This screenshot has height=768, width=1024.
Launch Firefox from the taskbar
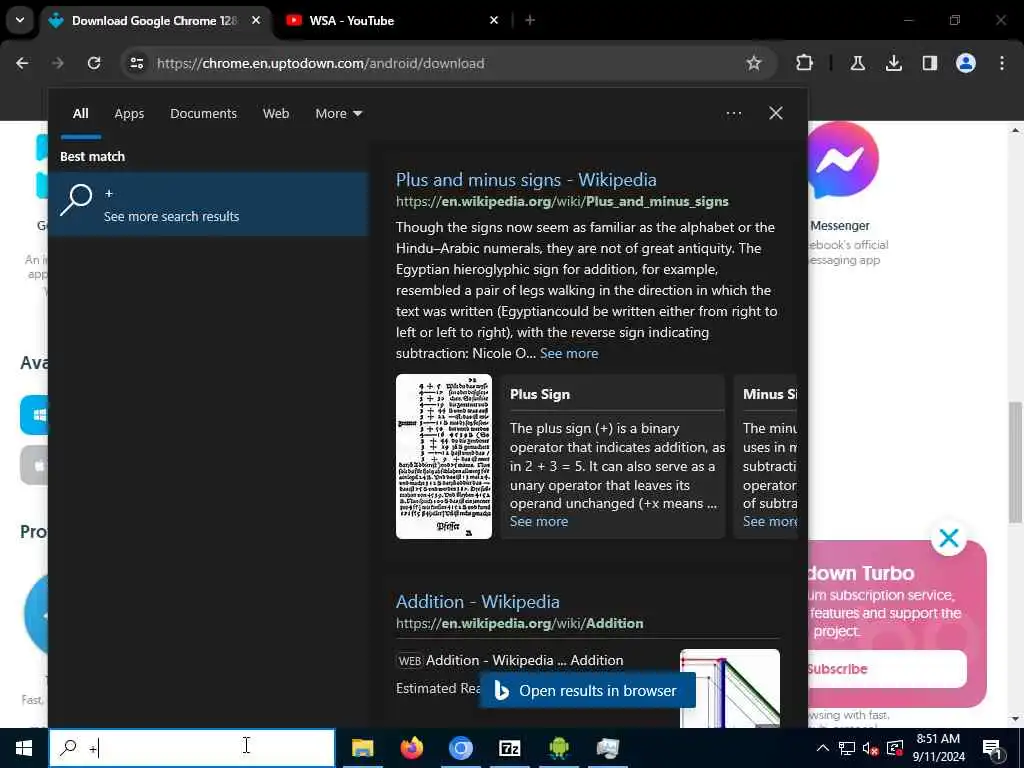click(x=411, y=748)
